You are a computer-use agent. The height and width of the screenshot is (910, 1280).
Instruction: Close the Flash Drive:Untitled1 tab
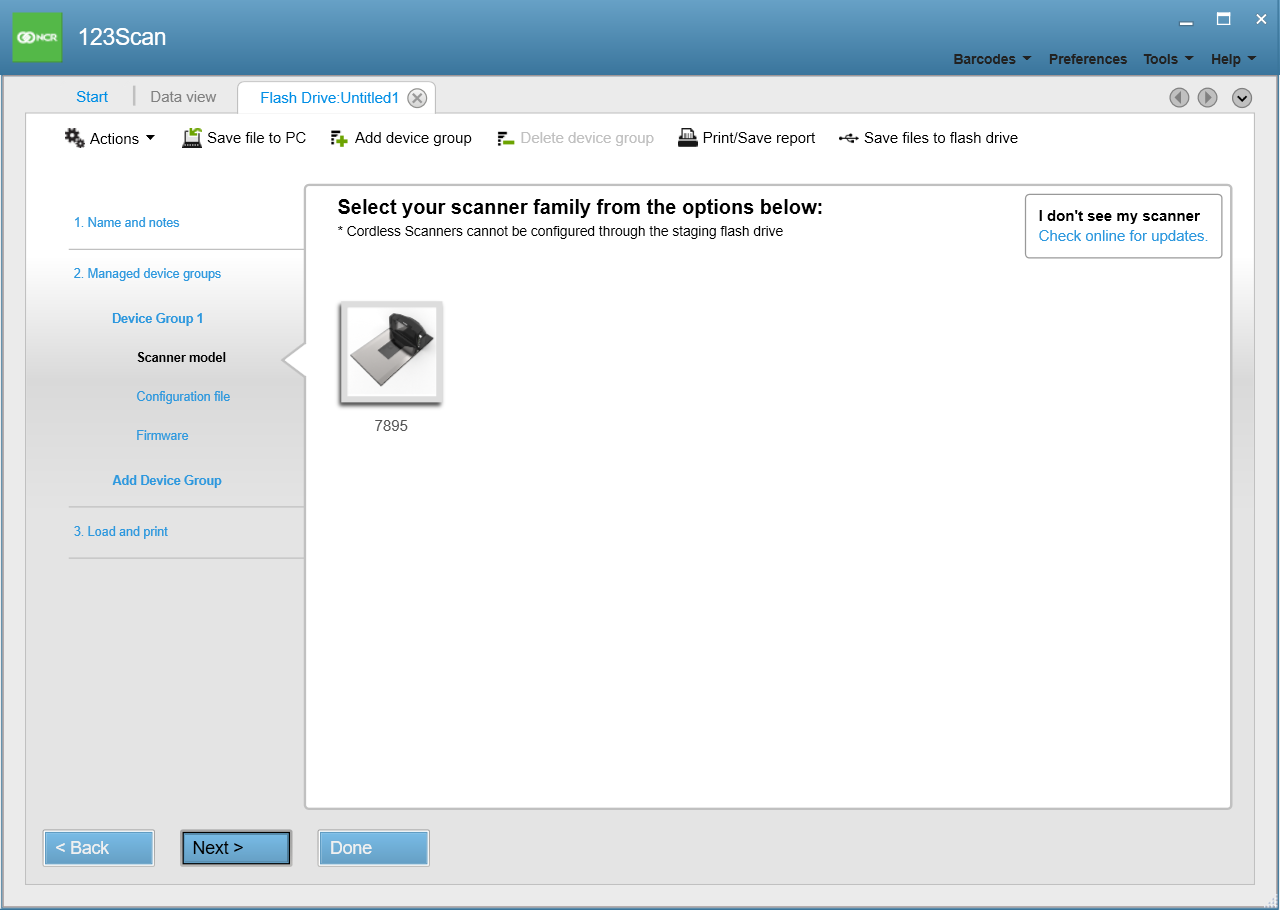(x=417, y=97)
